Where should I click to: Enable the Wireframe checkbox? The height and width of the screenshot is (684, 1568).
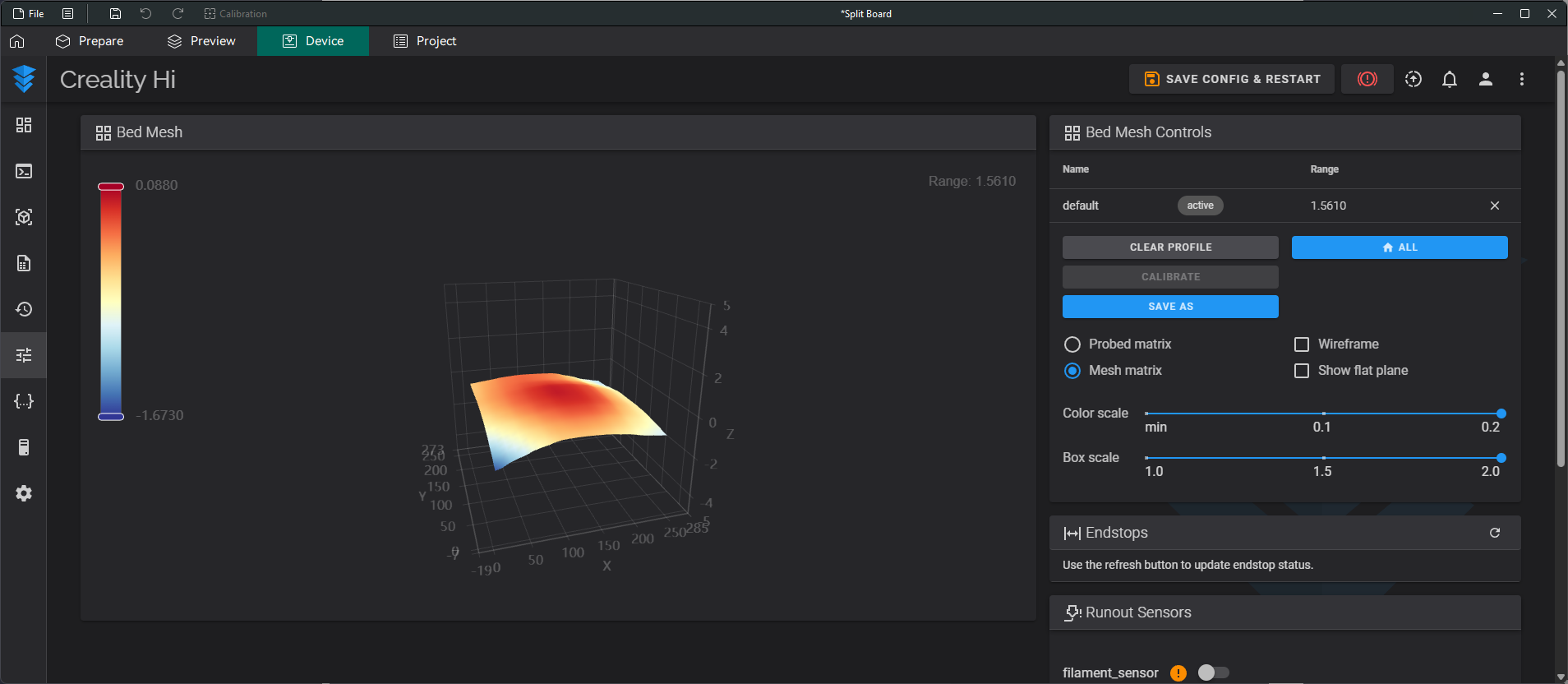tap(1302, 344)
